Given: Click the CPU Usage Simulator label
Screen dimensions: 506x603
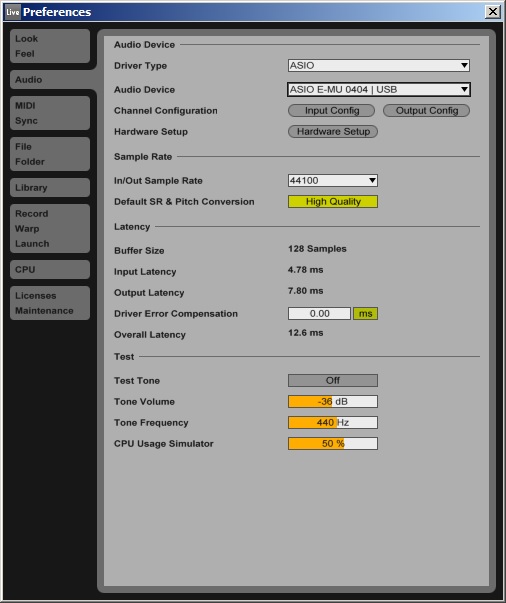Looking at the screenshot, I should (x=163, y=444).
